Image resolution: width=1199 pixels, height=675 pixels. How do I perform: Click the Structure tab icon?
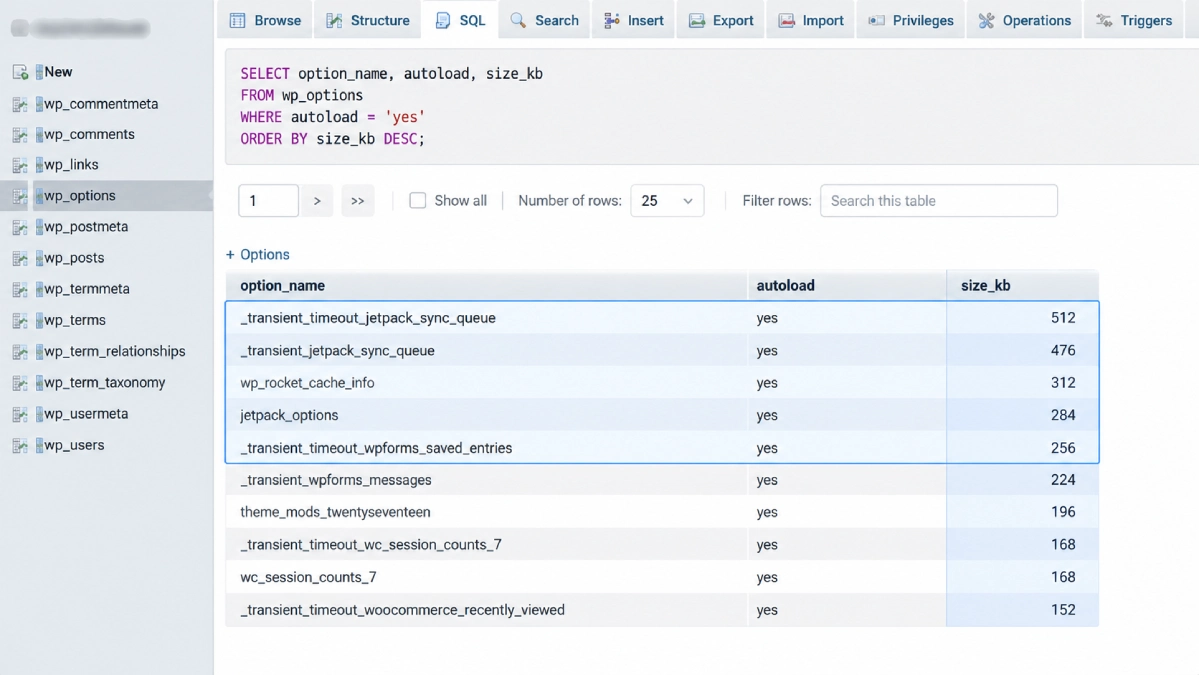tap(334, 21)
